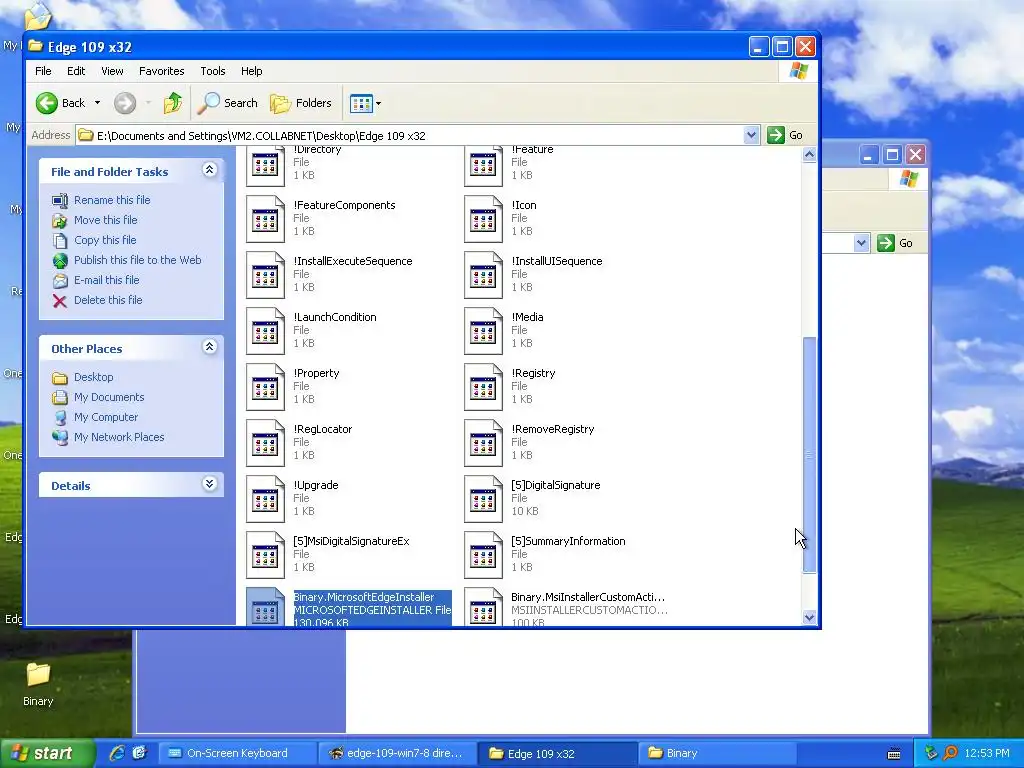Select the !RemoveRegistry file icon
Viewport: 1024px width, 768px height.
(x=483, y=443)
